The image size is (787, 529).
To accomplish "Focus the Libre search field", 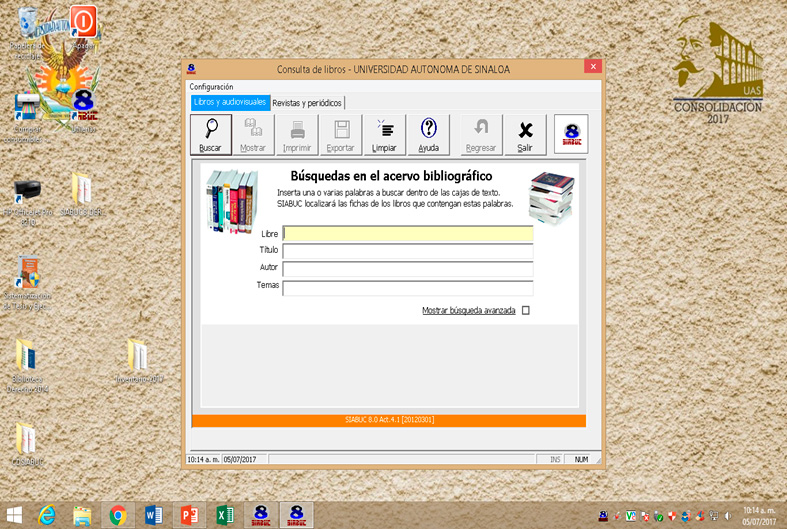I will [408, 233].
